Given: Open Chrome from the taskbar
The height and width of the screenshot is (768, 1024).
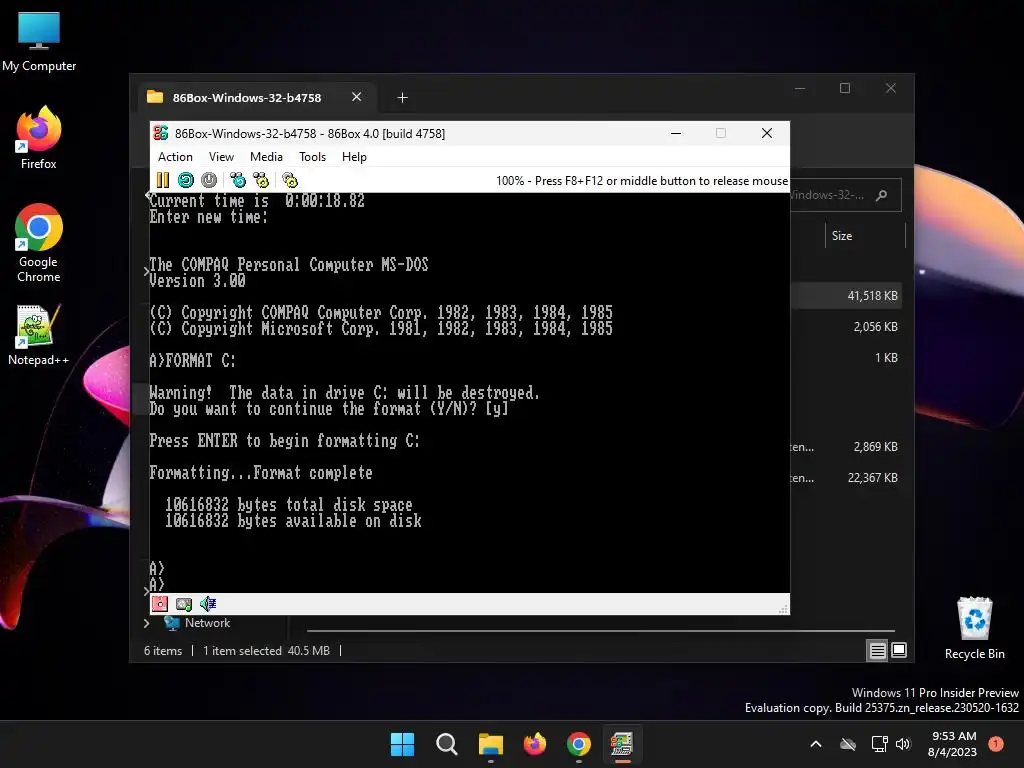Looking at the screenshot, I should click(x=579, y=744).
